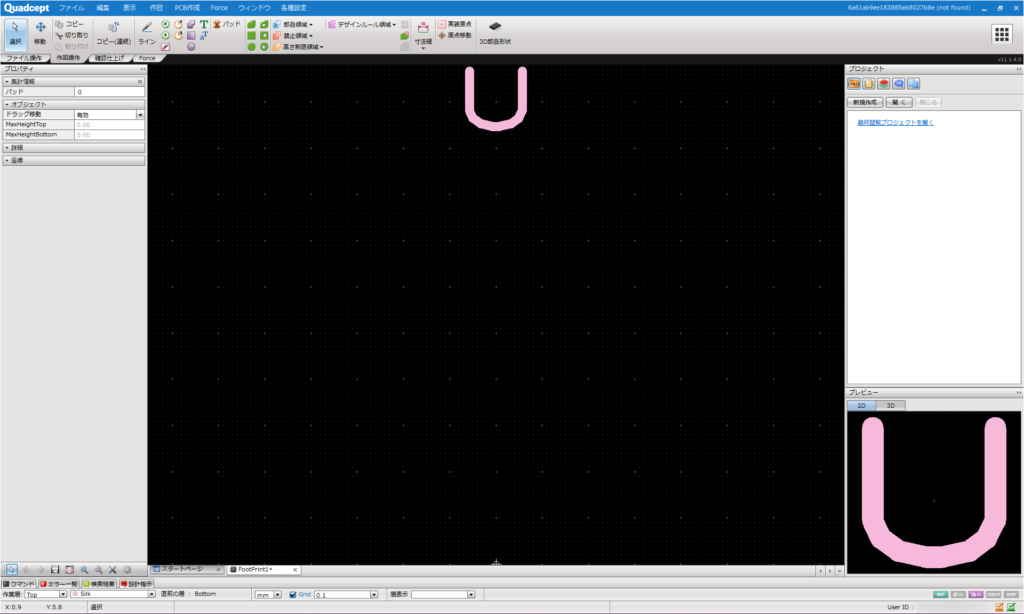1024x614 pixels.
Task: Open the 寸法線 (Dimension line) tool
Action: click(x=423, y=35)
